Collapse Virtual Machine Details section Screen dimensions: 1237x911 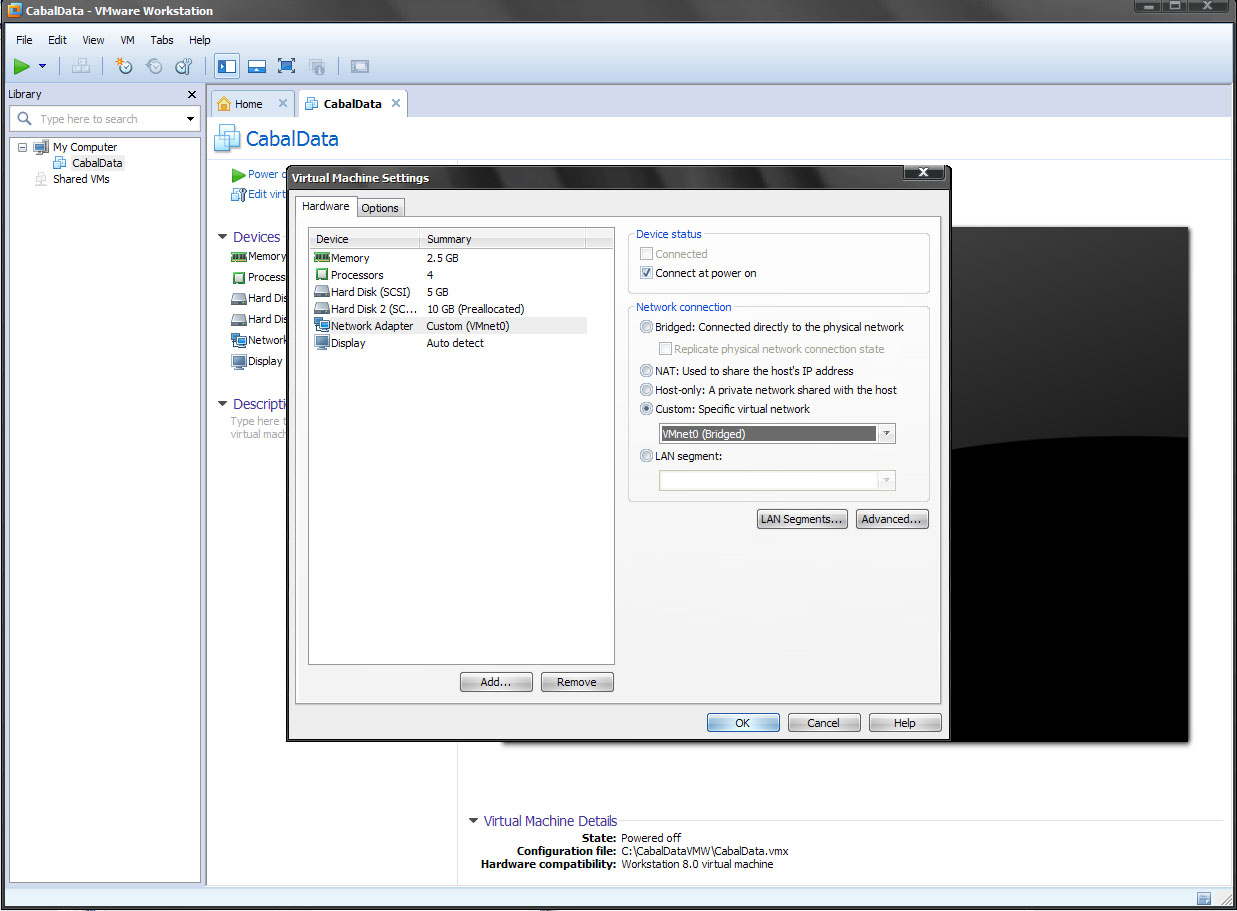click(x=473, y=821)
